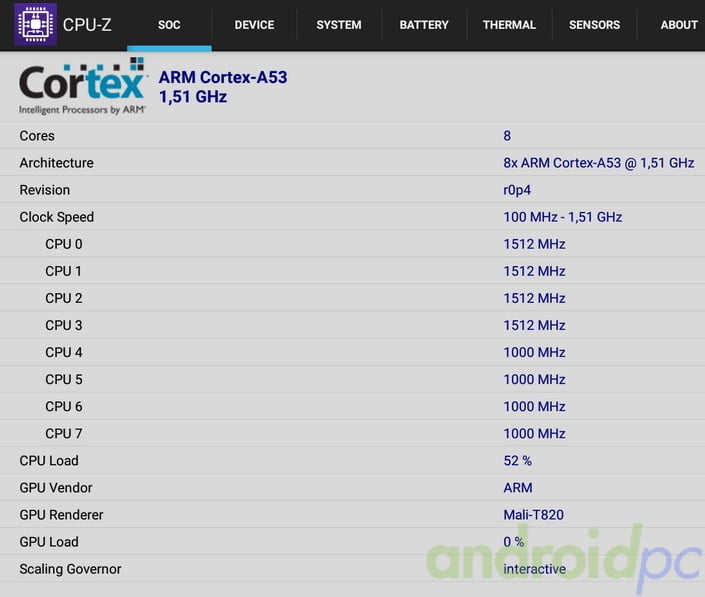Select the CPU 2 row label
This screenshot has height=597, width=705.
[x=64, y=298]
